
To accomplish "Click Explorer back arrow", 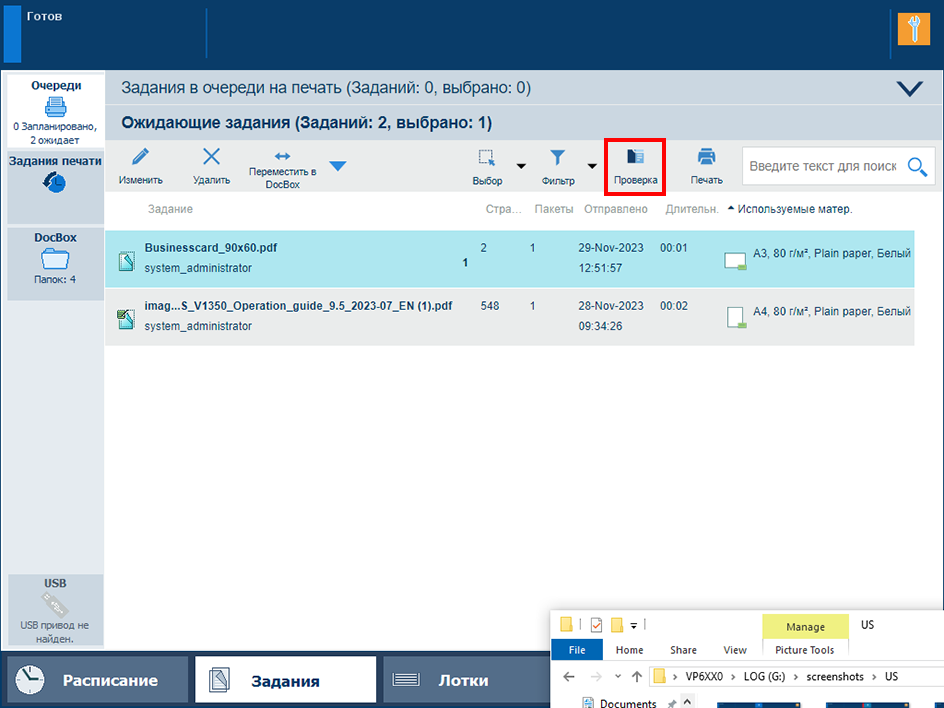I will coord(568,677).
